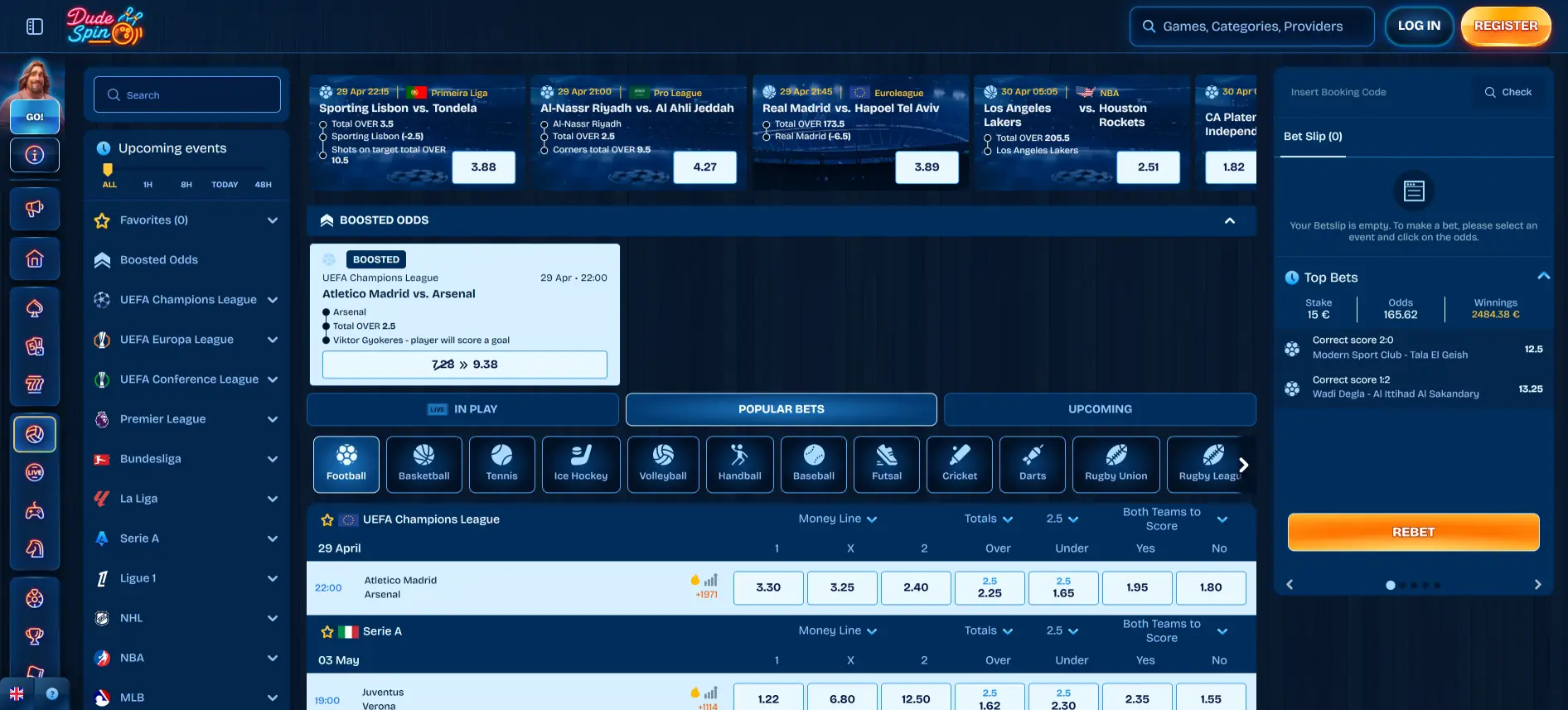Image resolution: width=1568 pixels, height=710 pixels.
Task: Click the Insert Booking Code field
Action: (x=1376, y=93)
